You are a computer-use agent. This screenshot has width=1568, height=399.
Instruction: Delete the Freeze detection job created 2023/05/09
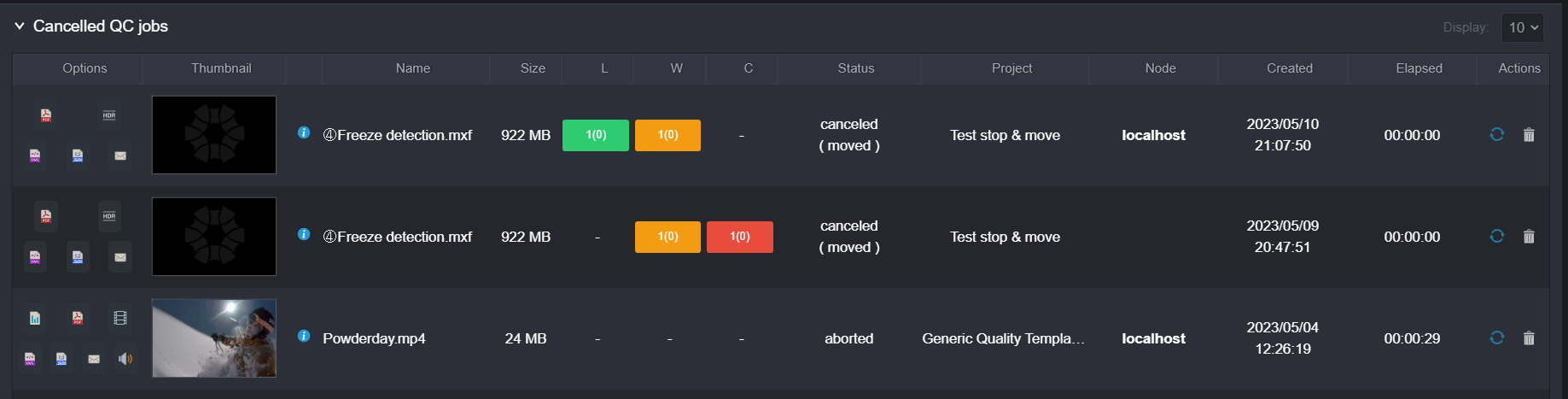coord(1529,237)
